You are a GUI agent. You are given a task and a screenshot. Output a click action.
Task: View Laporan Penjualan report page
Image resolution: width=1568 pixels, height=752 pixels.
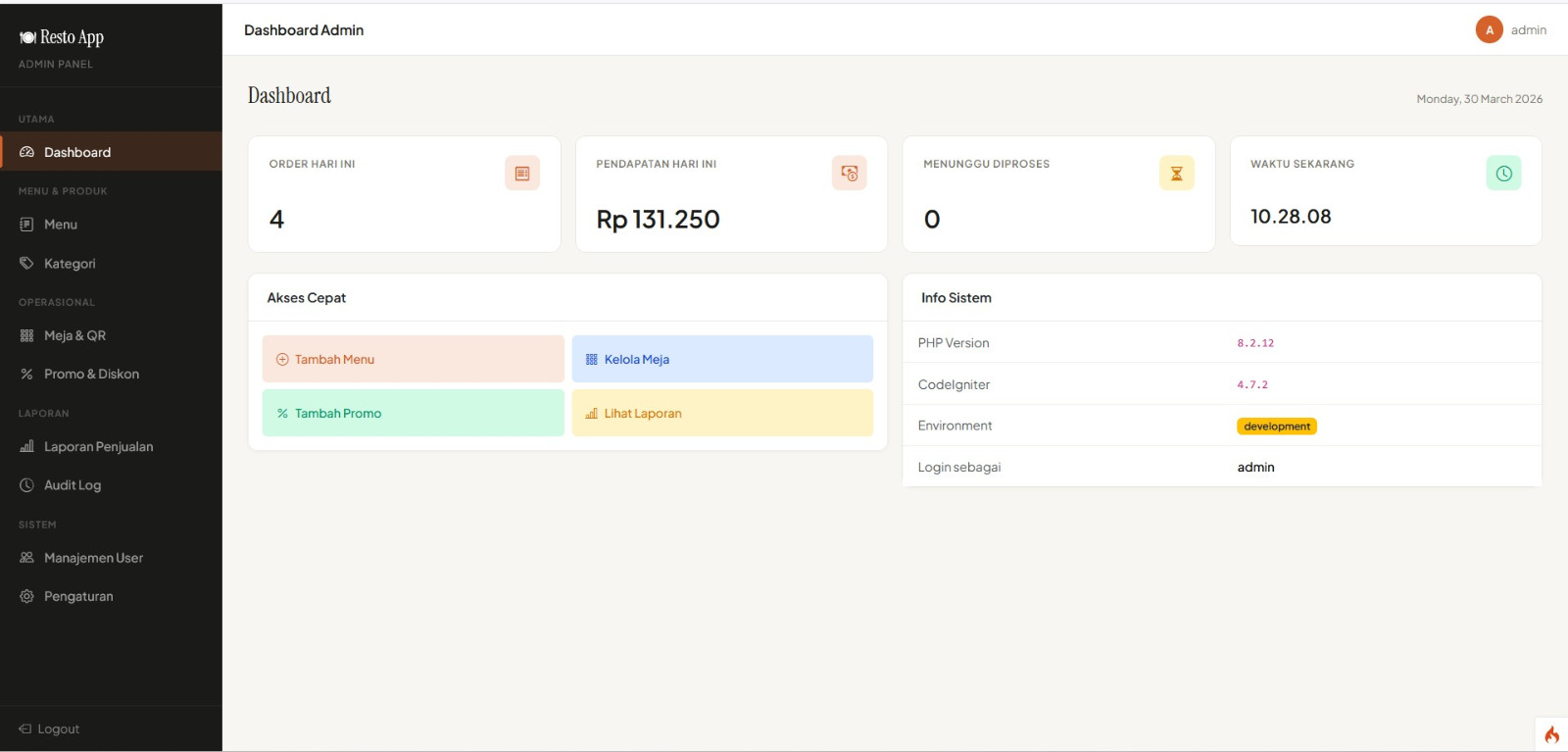(98, 447)
